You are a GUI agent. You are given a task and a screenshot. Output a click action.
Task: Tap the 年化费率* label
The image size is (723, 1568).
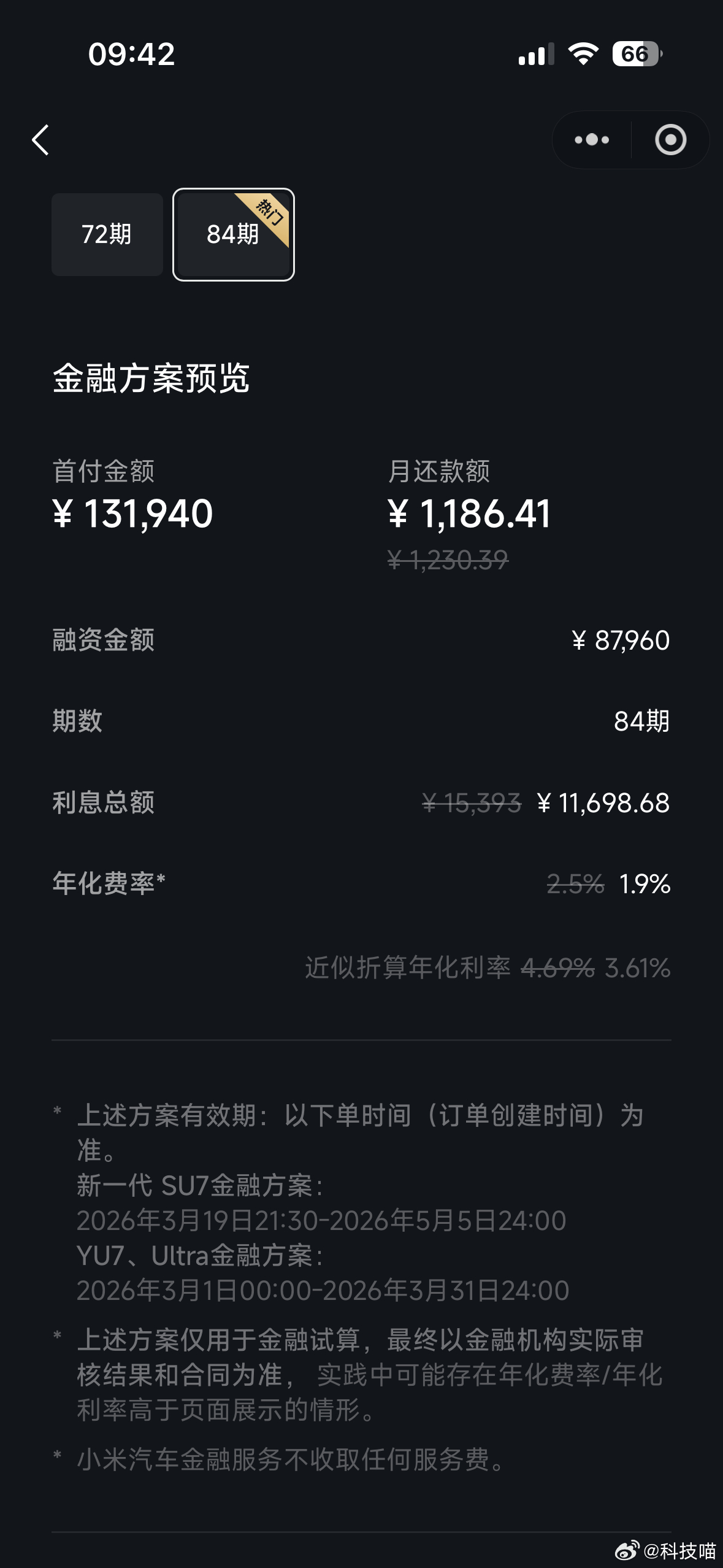click(x=109, y=883)
